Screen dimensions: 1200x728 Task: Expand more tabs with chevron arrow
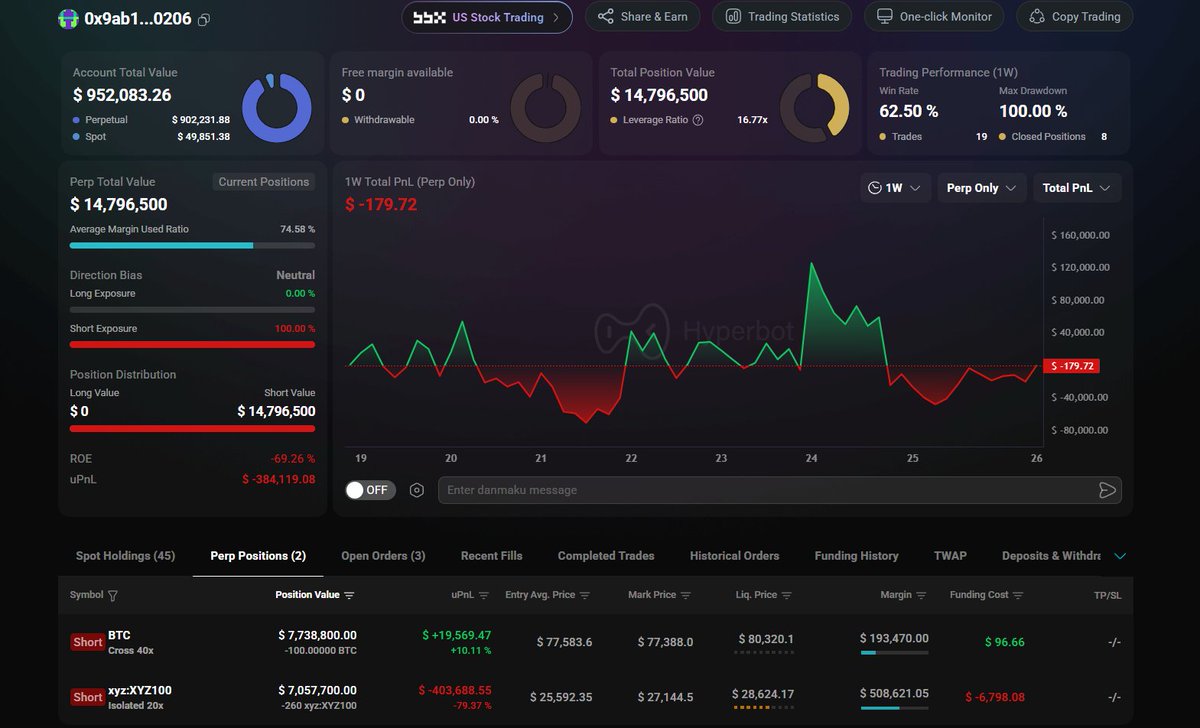pyautogui.click(x=1119, y=556)
